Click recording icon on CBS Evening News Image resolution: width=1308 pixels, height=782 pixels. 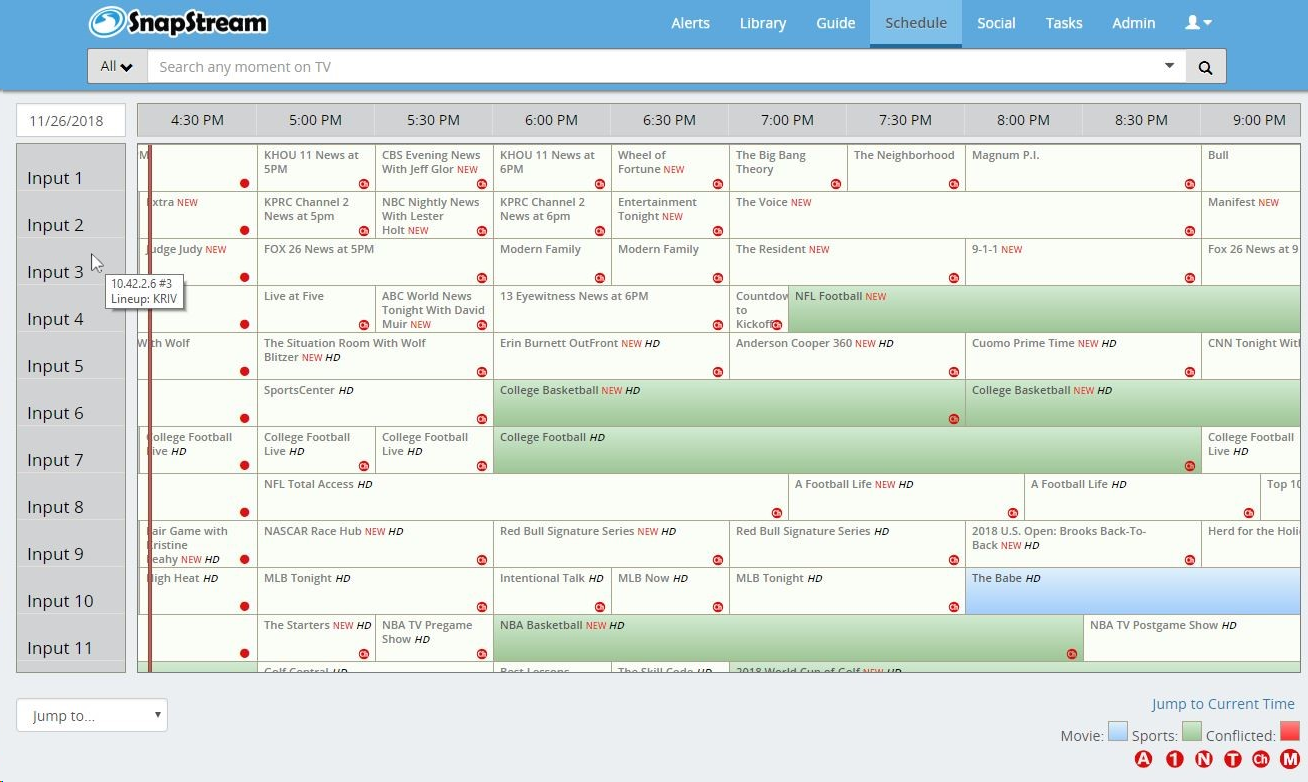point(482,184)
